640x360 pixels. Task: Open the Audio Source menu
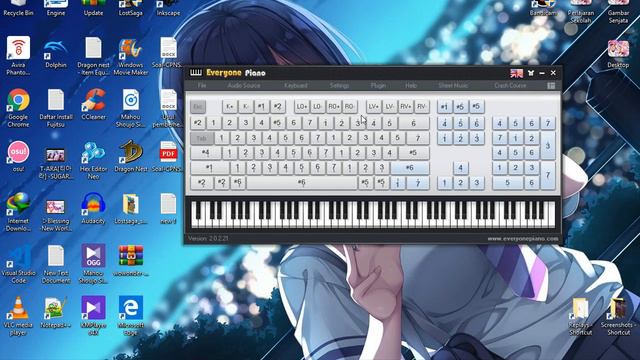[244, 86]
